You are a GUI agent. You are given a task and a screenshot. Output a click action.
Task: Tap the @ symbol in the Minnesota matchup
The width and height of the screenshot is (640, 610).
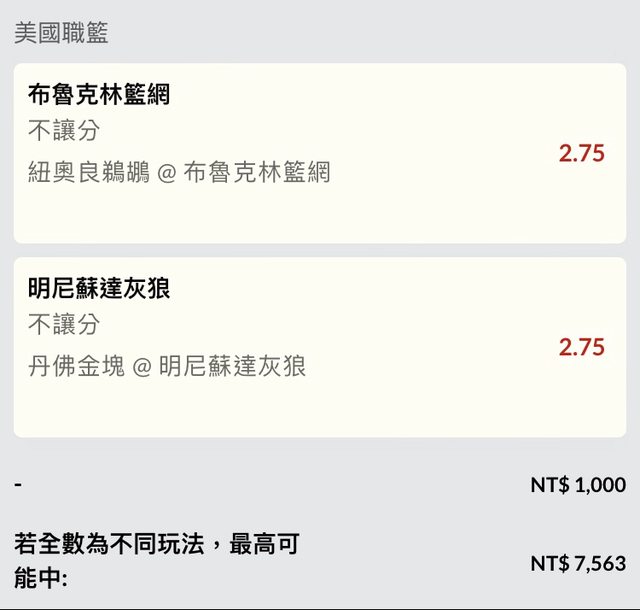[x=142, y=367]
